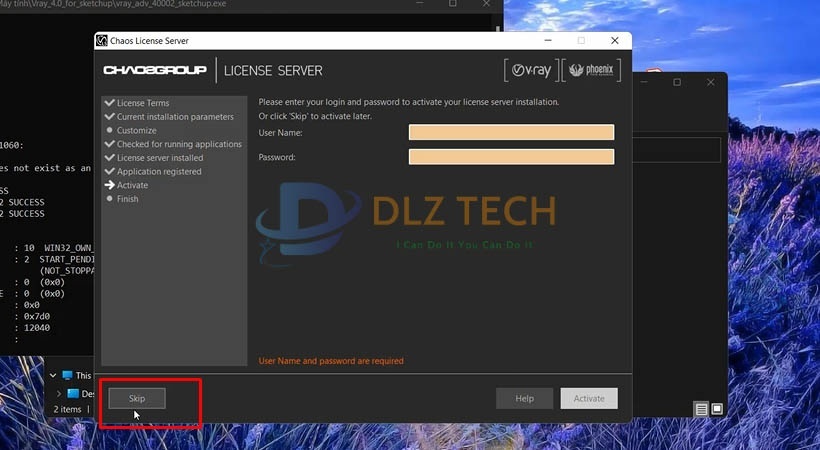The height and width of the screenshot is (450, 820).
Task: Select the Customize step in sidebar
Action: click(x=136, y=130)
